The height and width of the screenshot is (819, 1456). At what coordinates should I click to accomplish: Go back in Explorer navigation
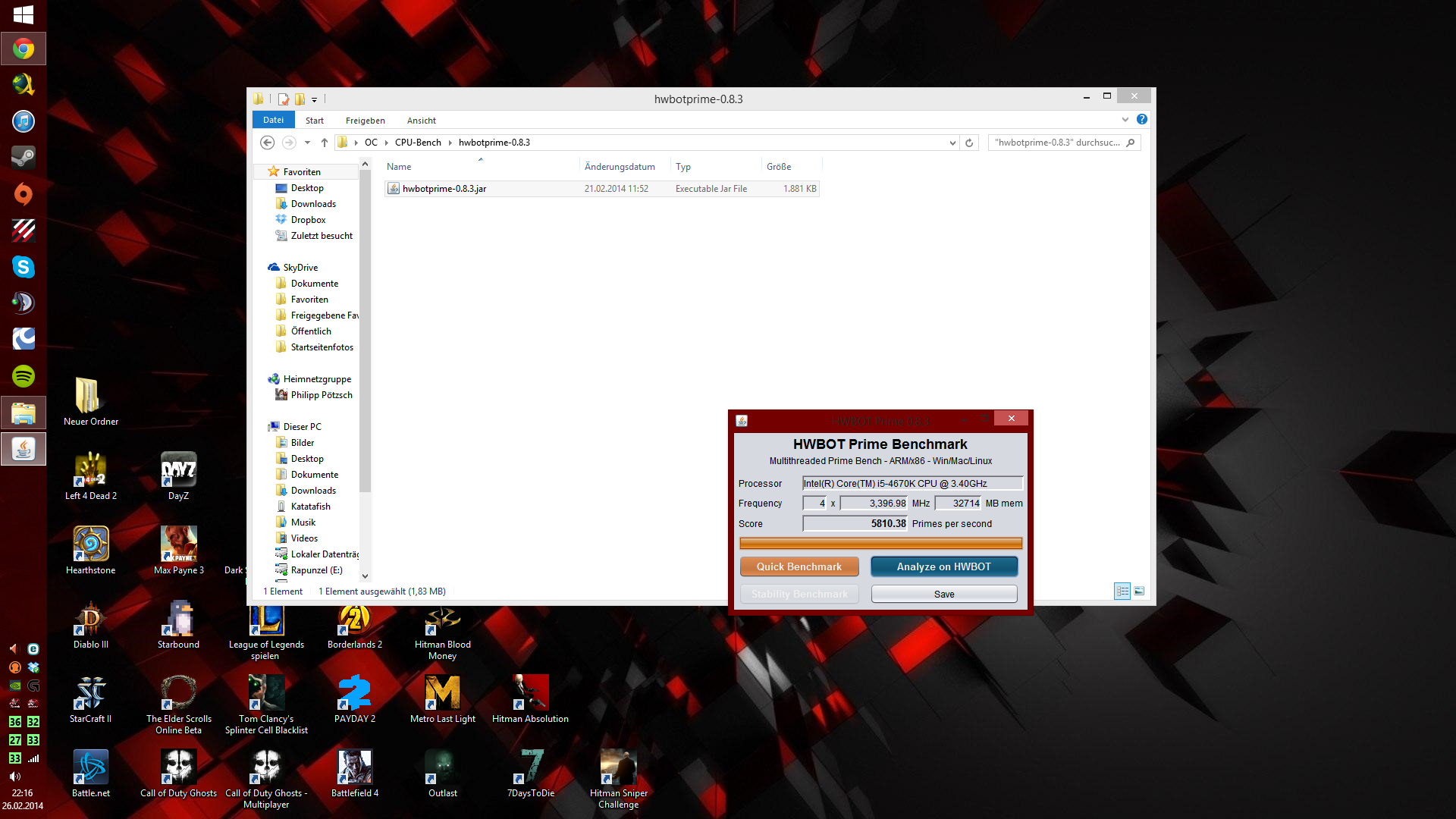267,143
